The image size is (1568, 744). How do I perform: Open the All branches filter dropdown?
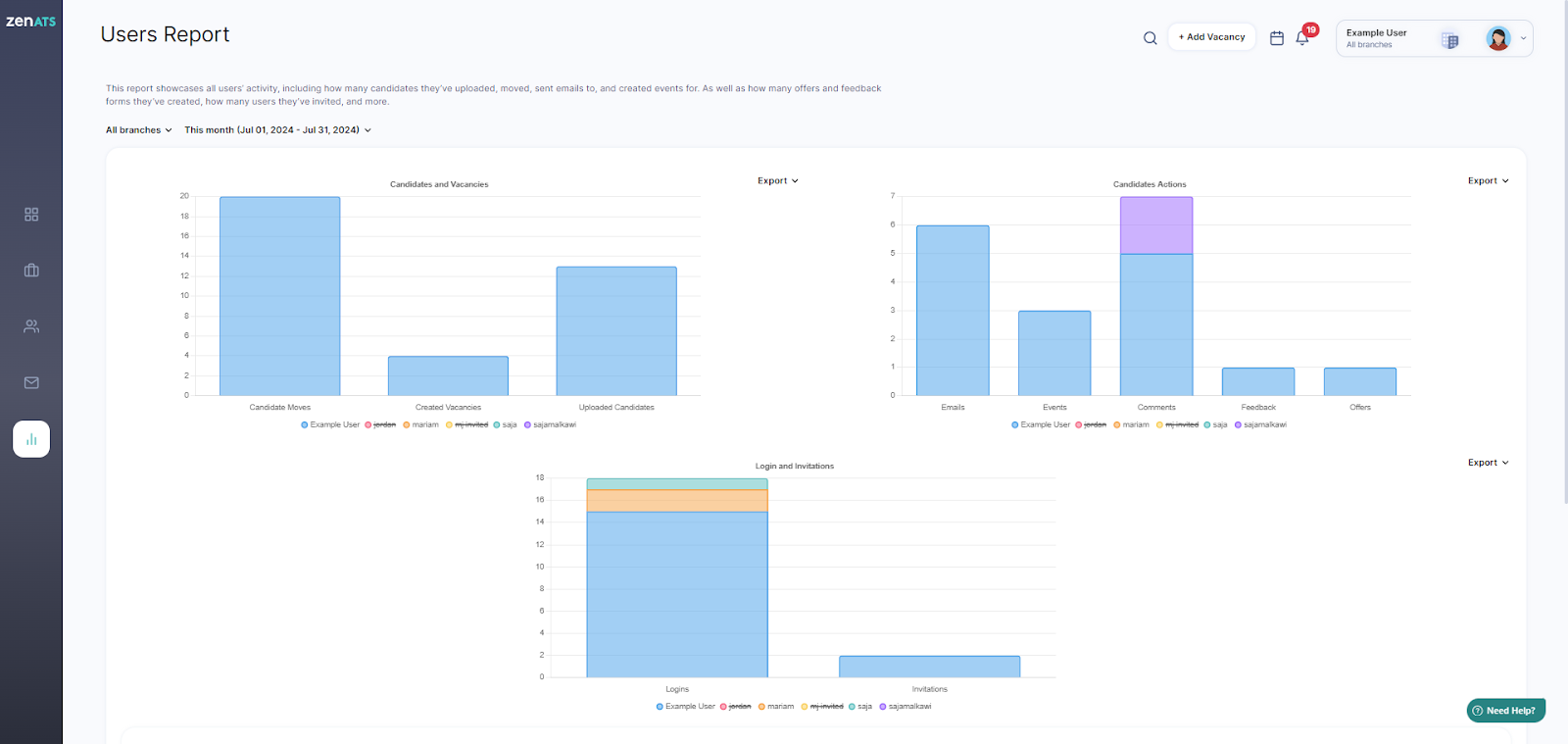139,130
